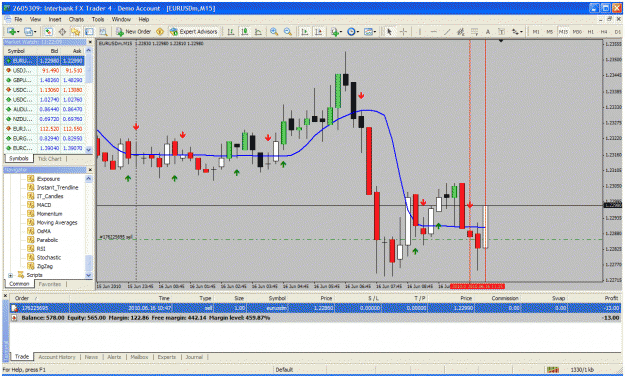Click the Zoom Out magnifier icon

(x=288, y=31)
